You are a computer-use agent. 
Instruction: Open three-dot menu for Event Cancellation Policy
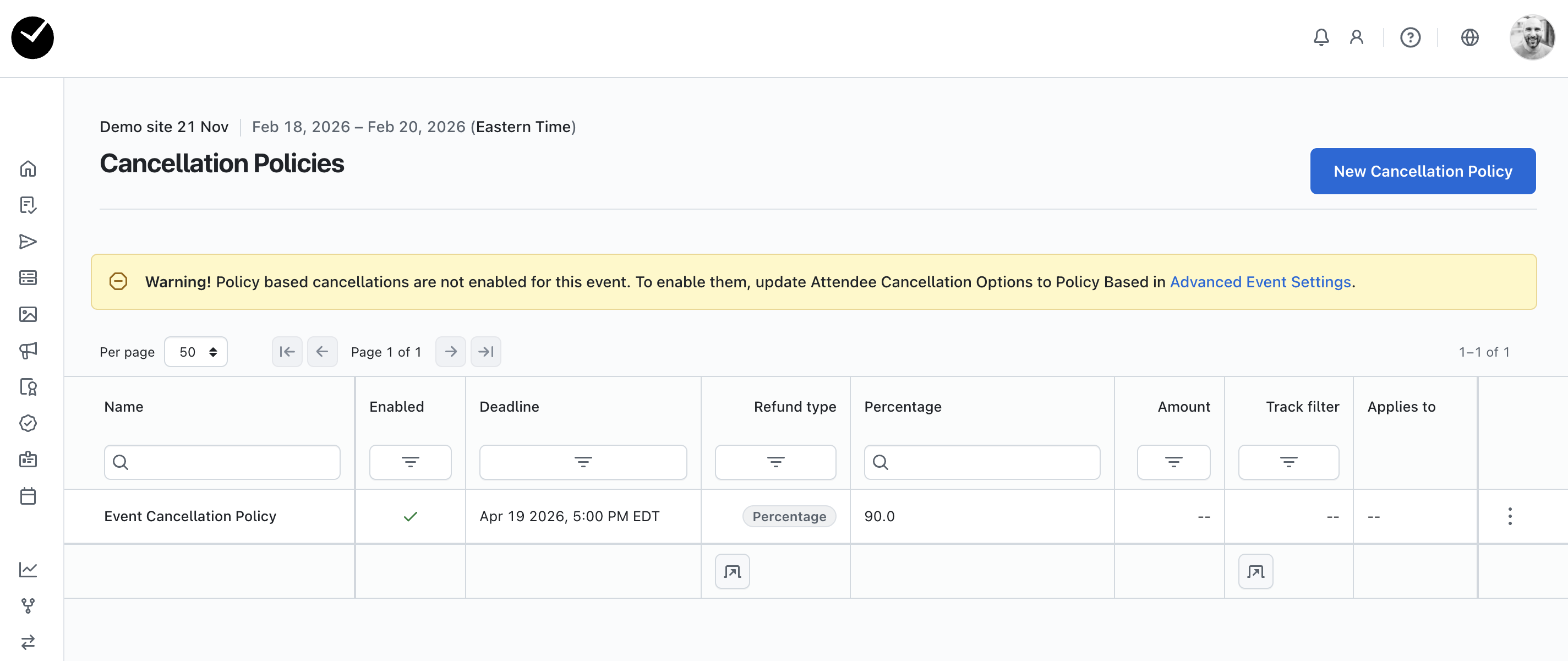(x=1510, y=516)
